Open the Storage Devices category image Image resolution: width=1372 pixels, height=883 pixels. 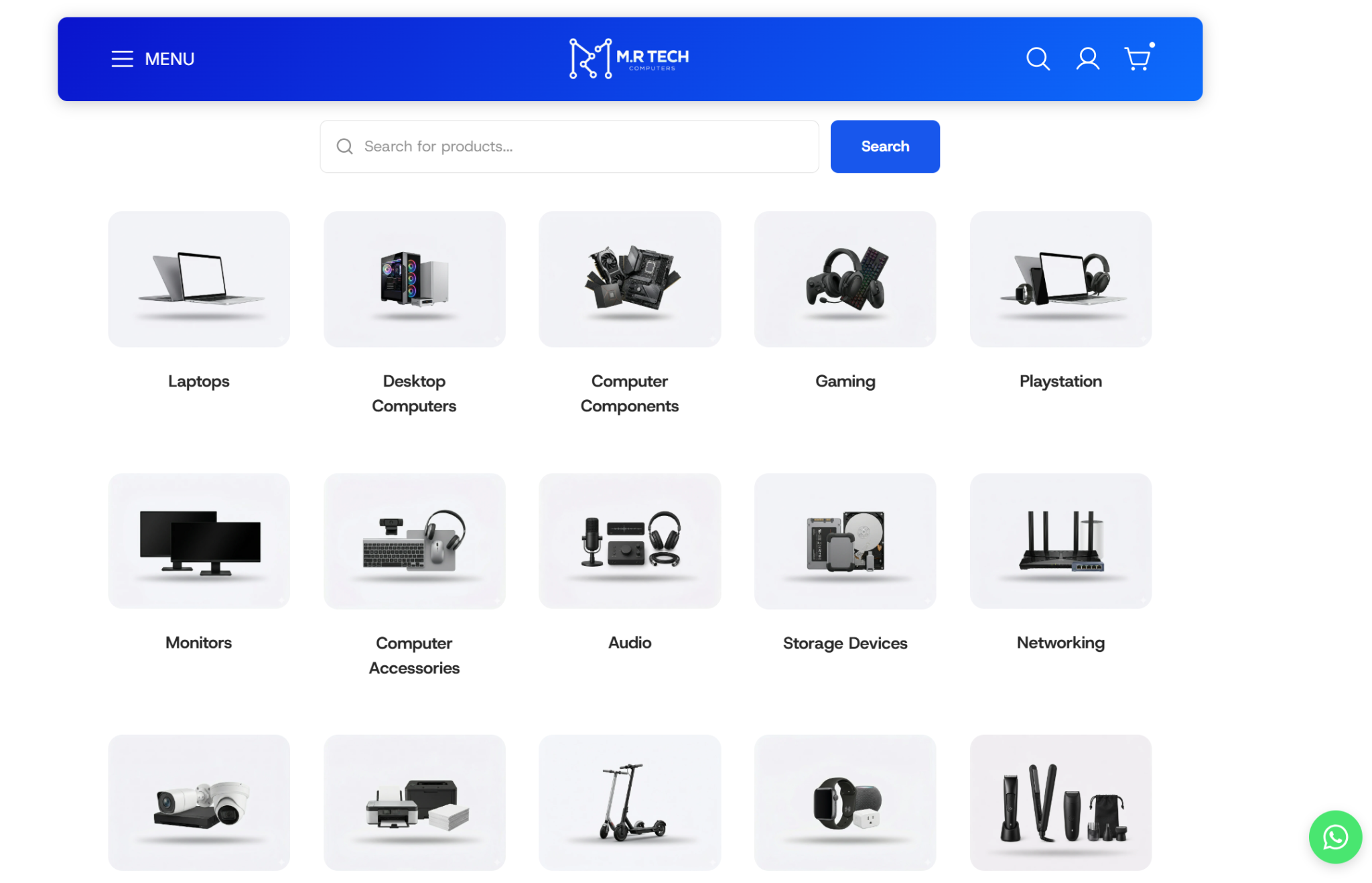845,541
